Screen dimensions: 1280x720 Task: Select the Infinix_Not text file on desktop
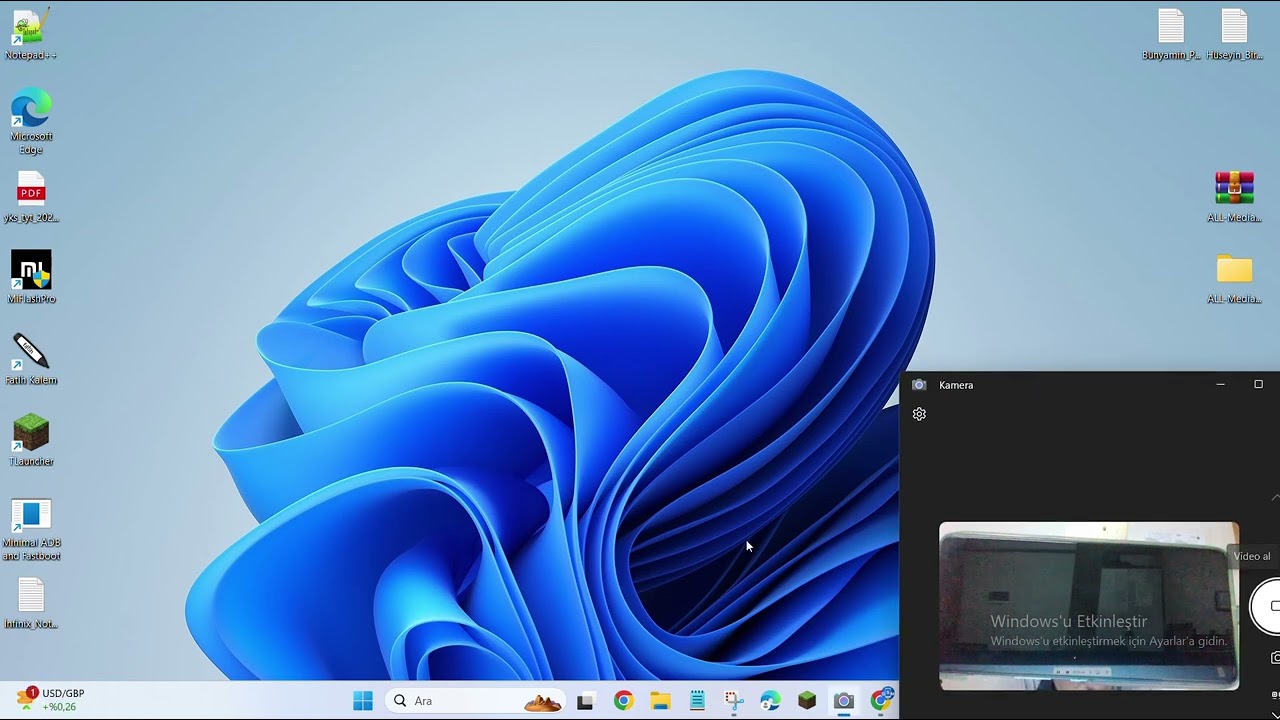pos(31,603)
